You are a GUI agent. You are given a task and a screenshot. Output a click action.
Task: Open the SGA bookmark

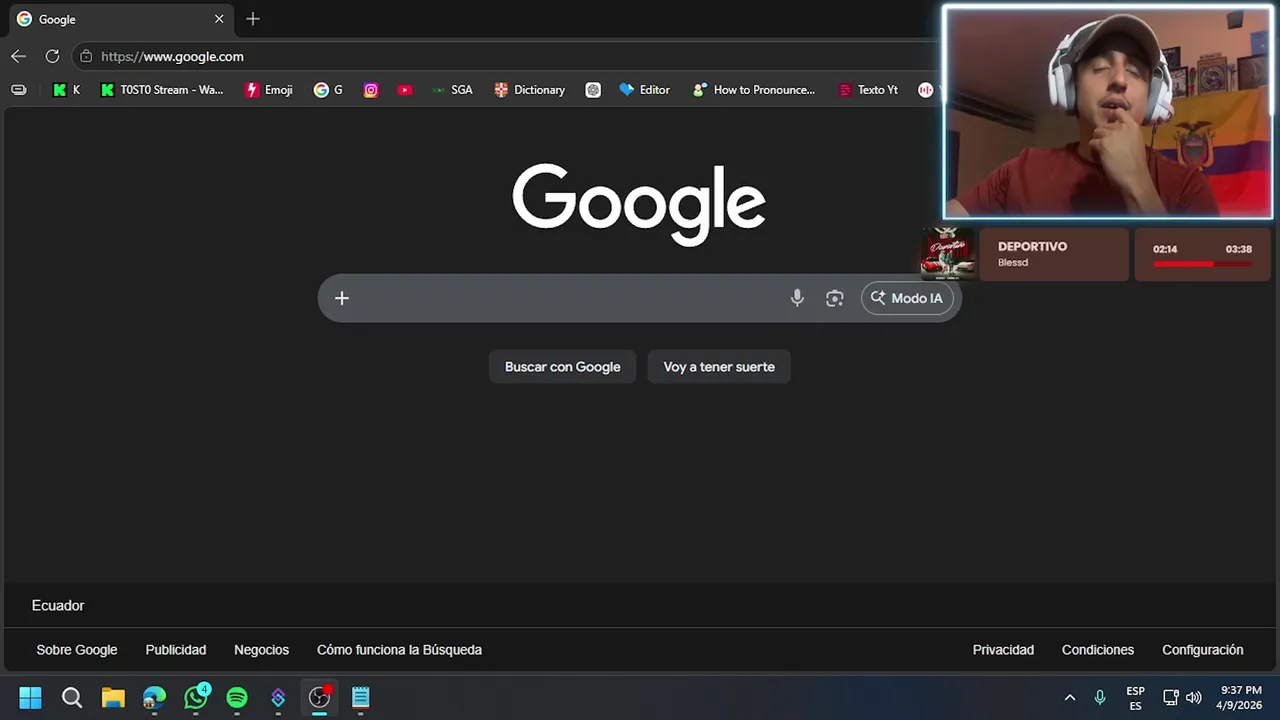coord(452,90)
